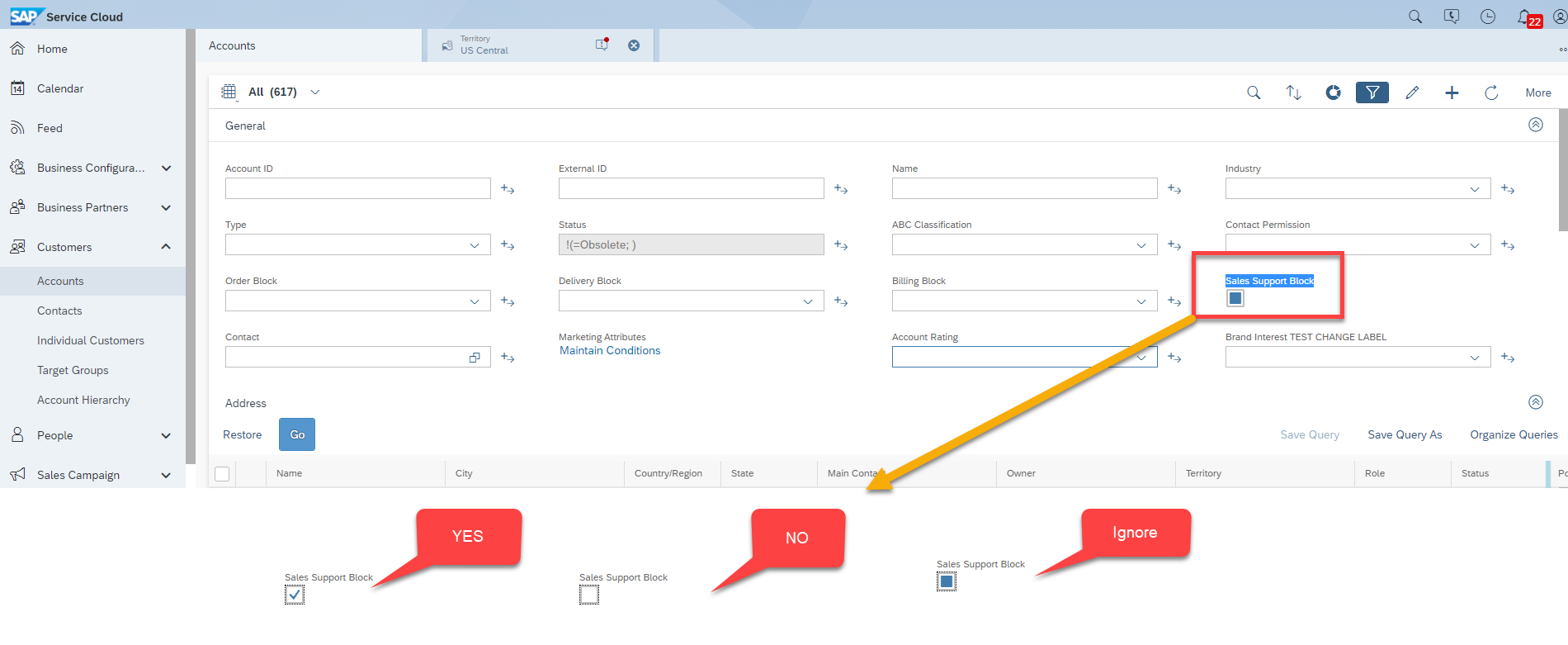The image size is (1568, 645).
Task: Open the help chat icon in header
Action: [1452, 17]
